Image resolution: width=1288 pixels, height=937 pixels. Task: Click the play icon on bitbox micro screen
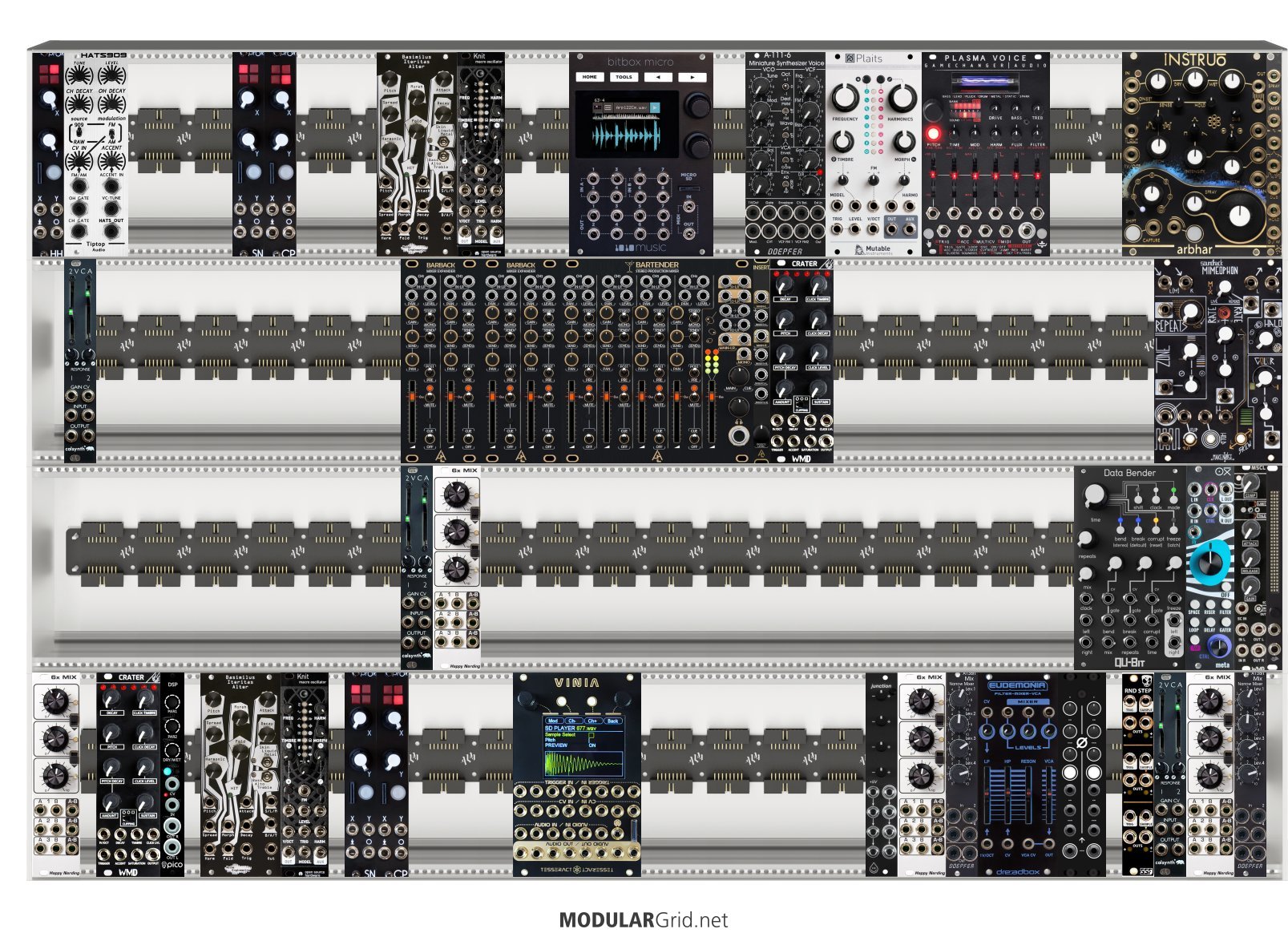(x=654, y=107)
